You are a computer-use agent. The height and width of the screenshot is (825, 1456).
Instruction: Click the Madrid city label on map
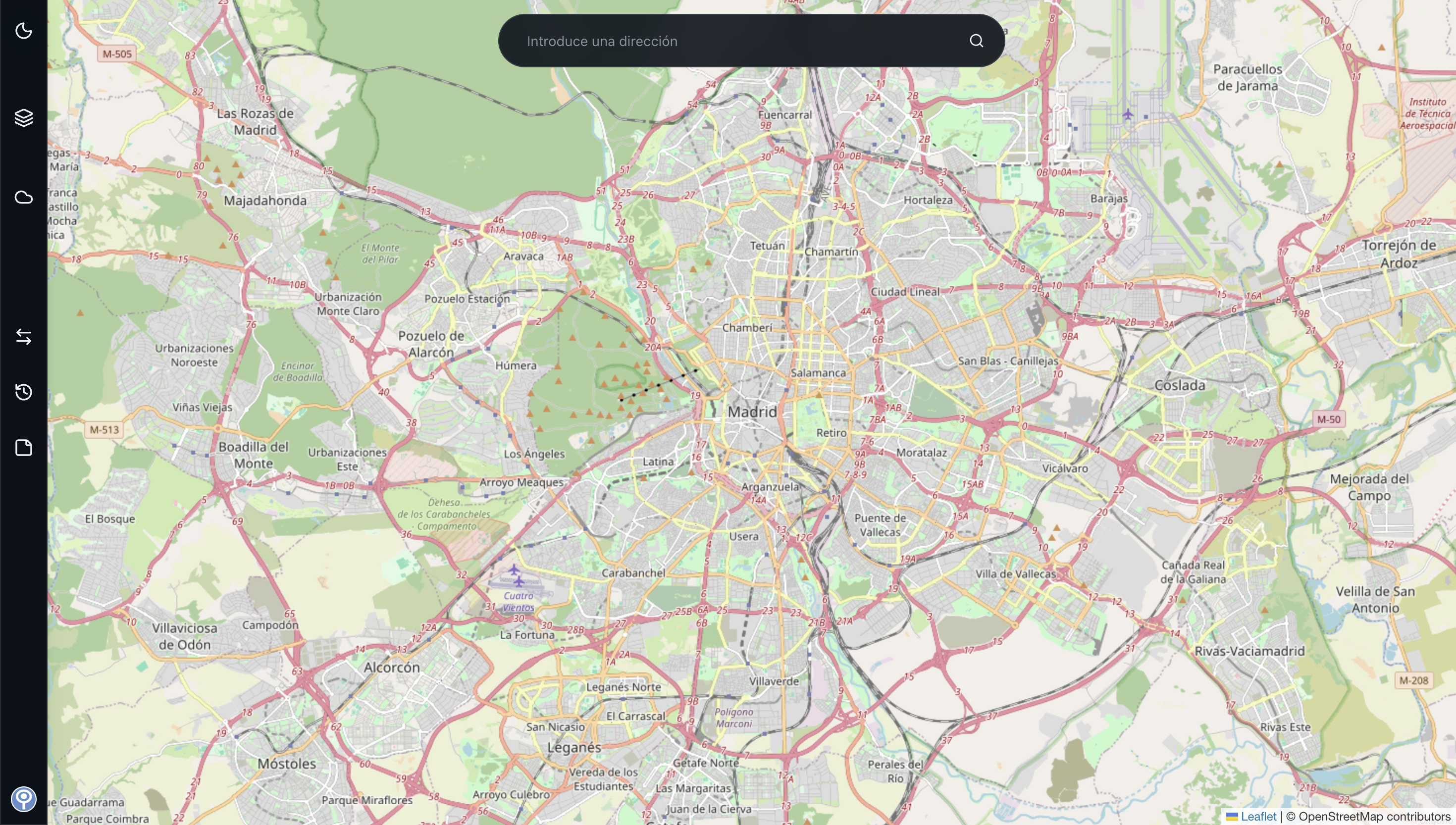point(752,412)
